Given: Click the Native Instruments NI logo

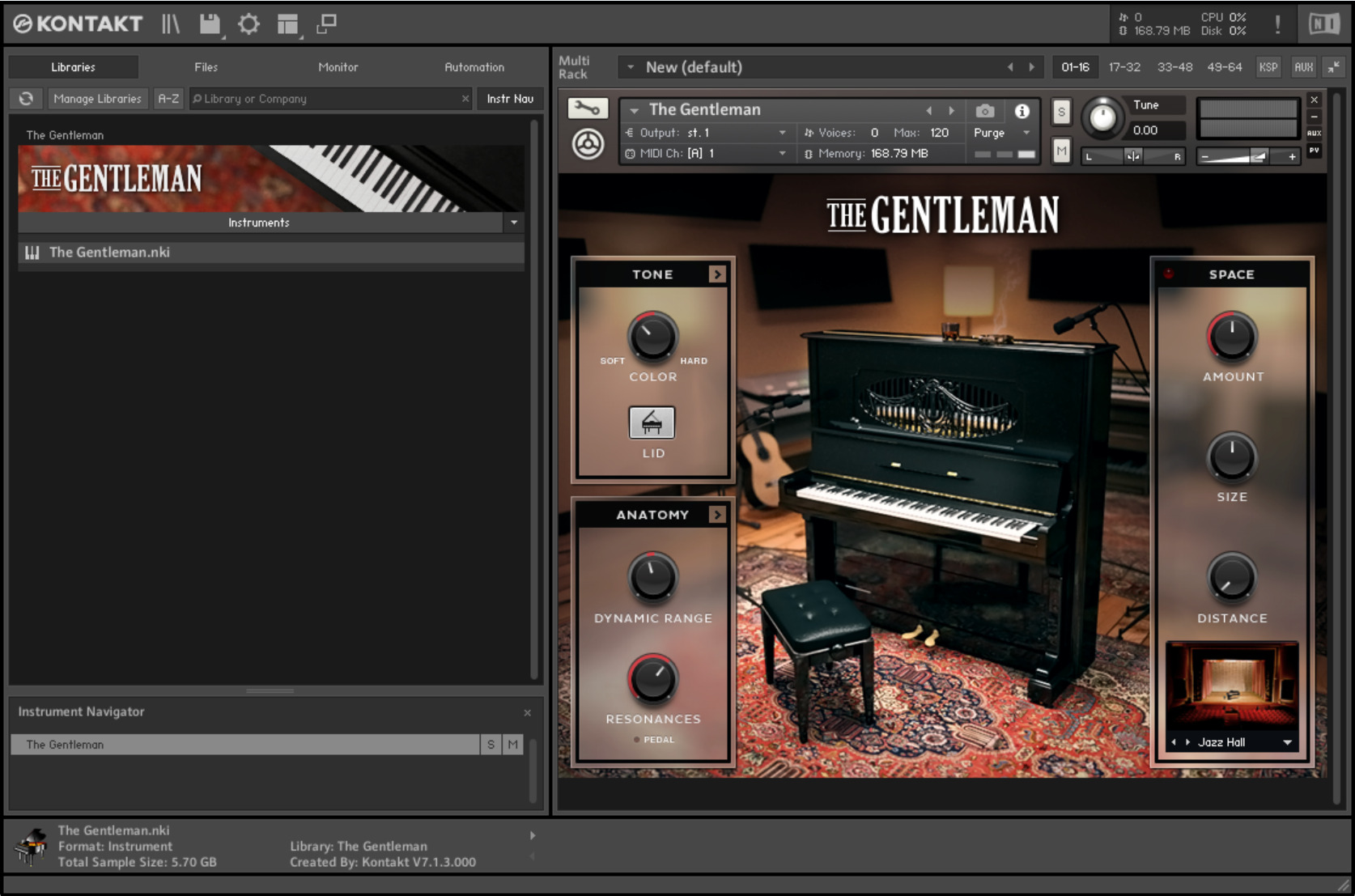Looking at the screenshot, I should pos(1324,24).
